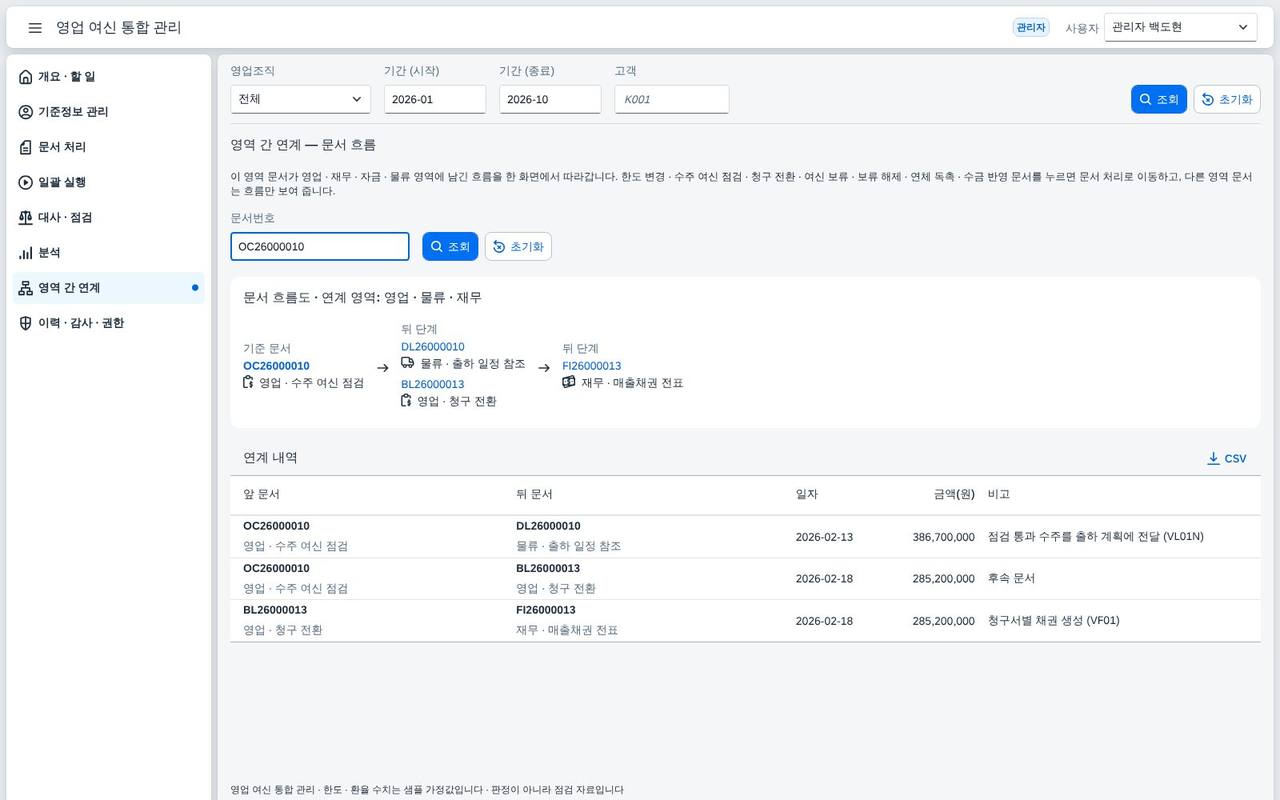This screenshot has height=800, width=1280.
Task: Click the 앞 문서 column header
Action: tap(262, 494)
